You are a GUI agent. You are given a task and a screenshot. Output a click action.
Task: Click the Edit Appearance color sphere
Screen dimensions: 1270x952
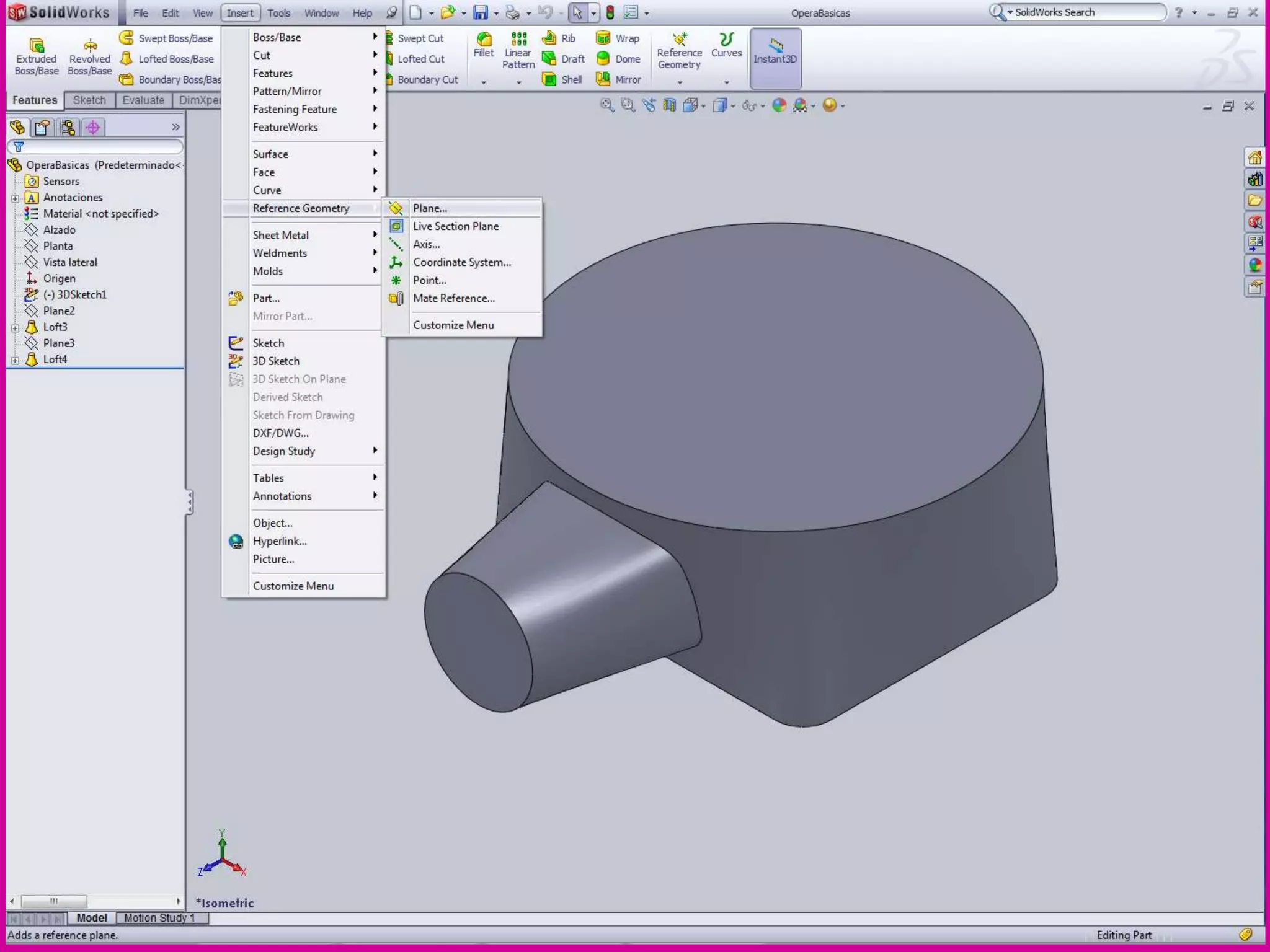779,105
